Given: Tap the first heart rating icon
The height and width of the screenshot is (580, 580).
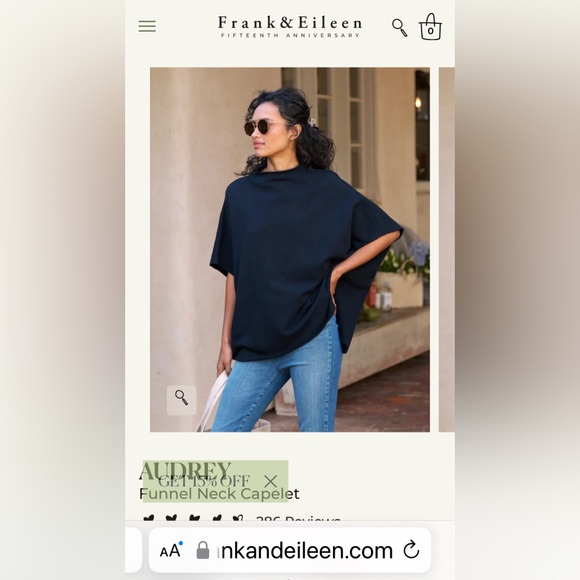Looking at the screenshot, I should [149, 518].
